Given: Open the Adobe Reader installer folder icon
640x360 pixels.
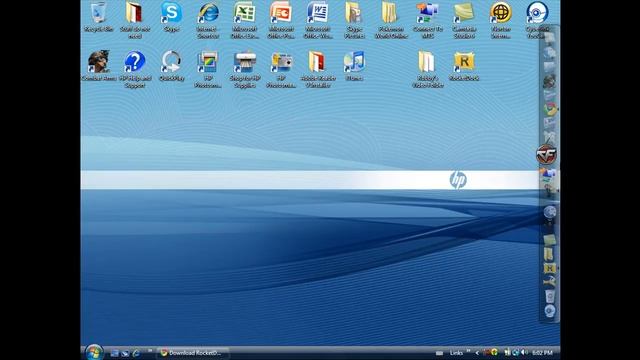Looking at the screenshot, I should pos(318,69).
